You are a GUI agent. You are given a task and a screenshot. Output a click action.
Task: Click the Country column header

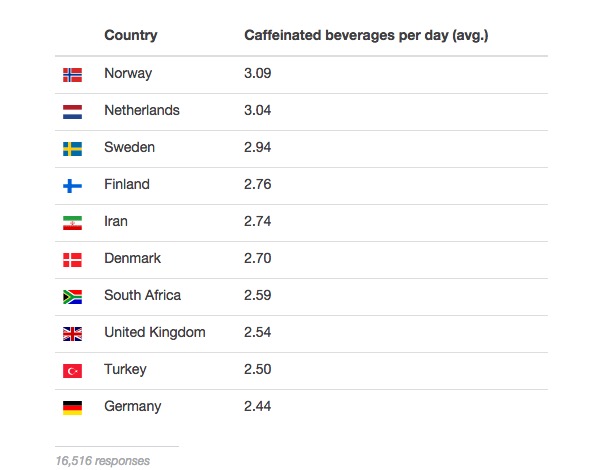coord(130,36)
